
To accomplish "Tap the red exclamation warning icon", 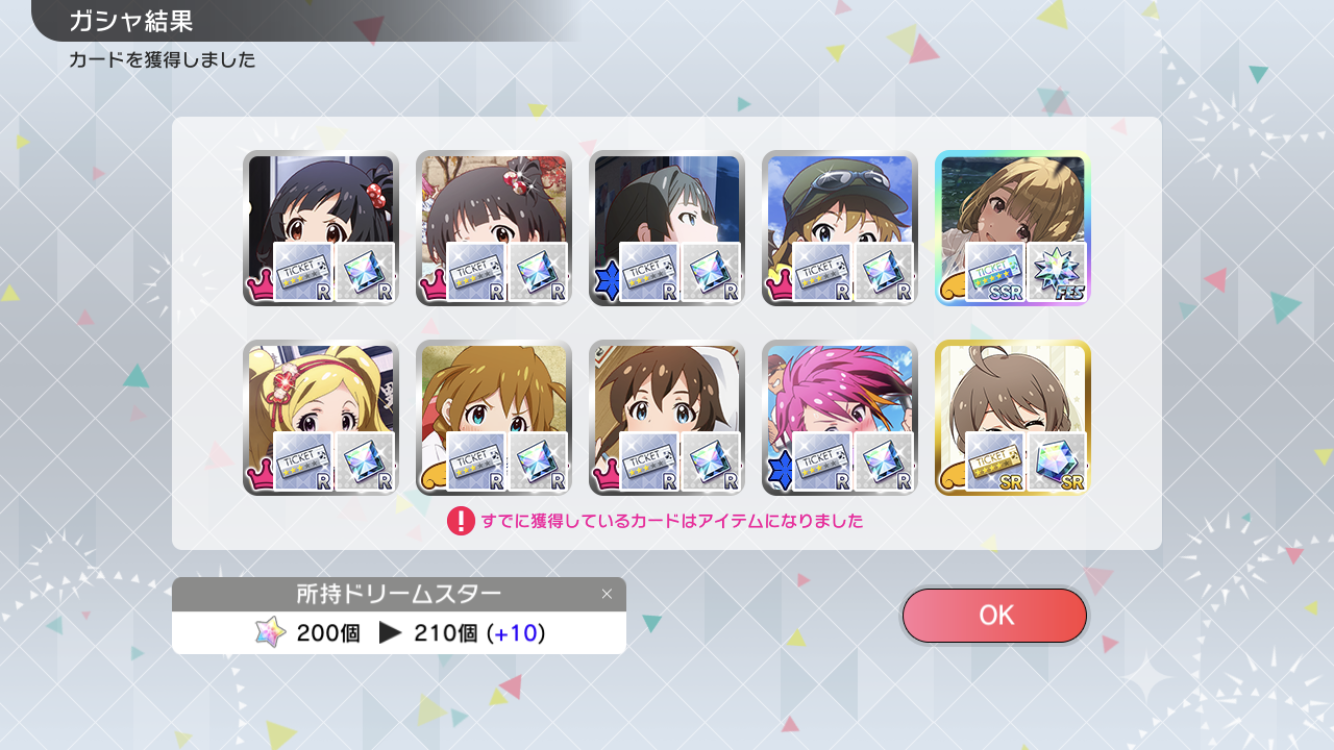I will coord(460,521).
